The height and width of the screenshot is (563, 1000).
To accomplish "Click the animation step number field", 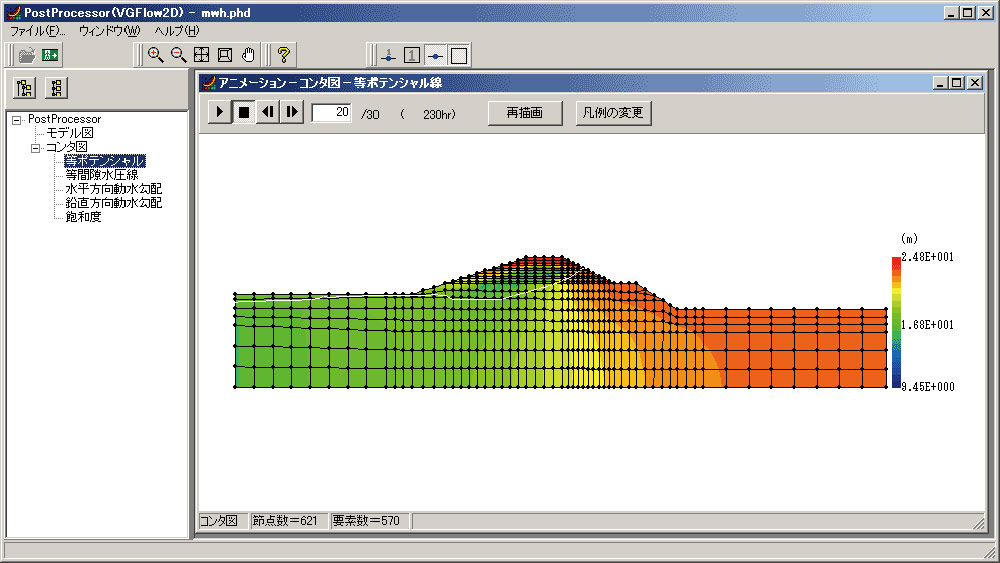I will coord(332,113).
